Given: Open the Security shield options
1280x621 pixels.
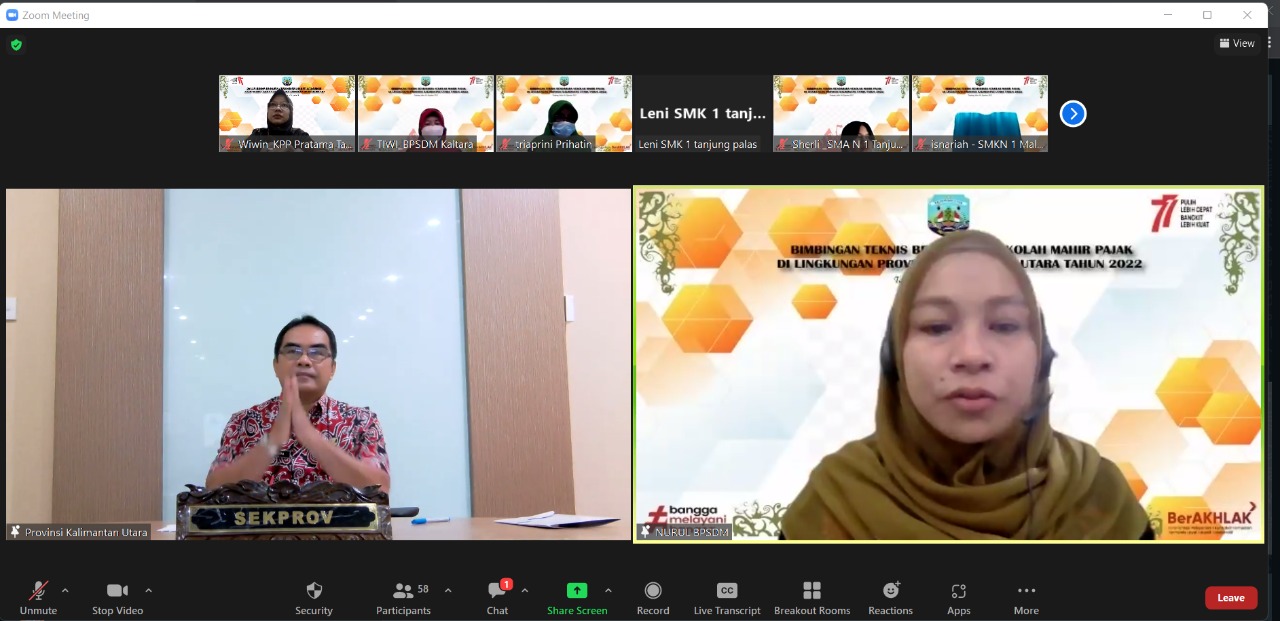Looking at the screenshot, I should click(x=314, y=597).
